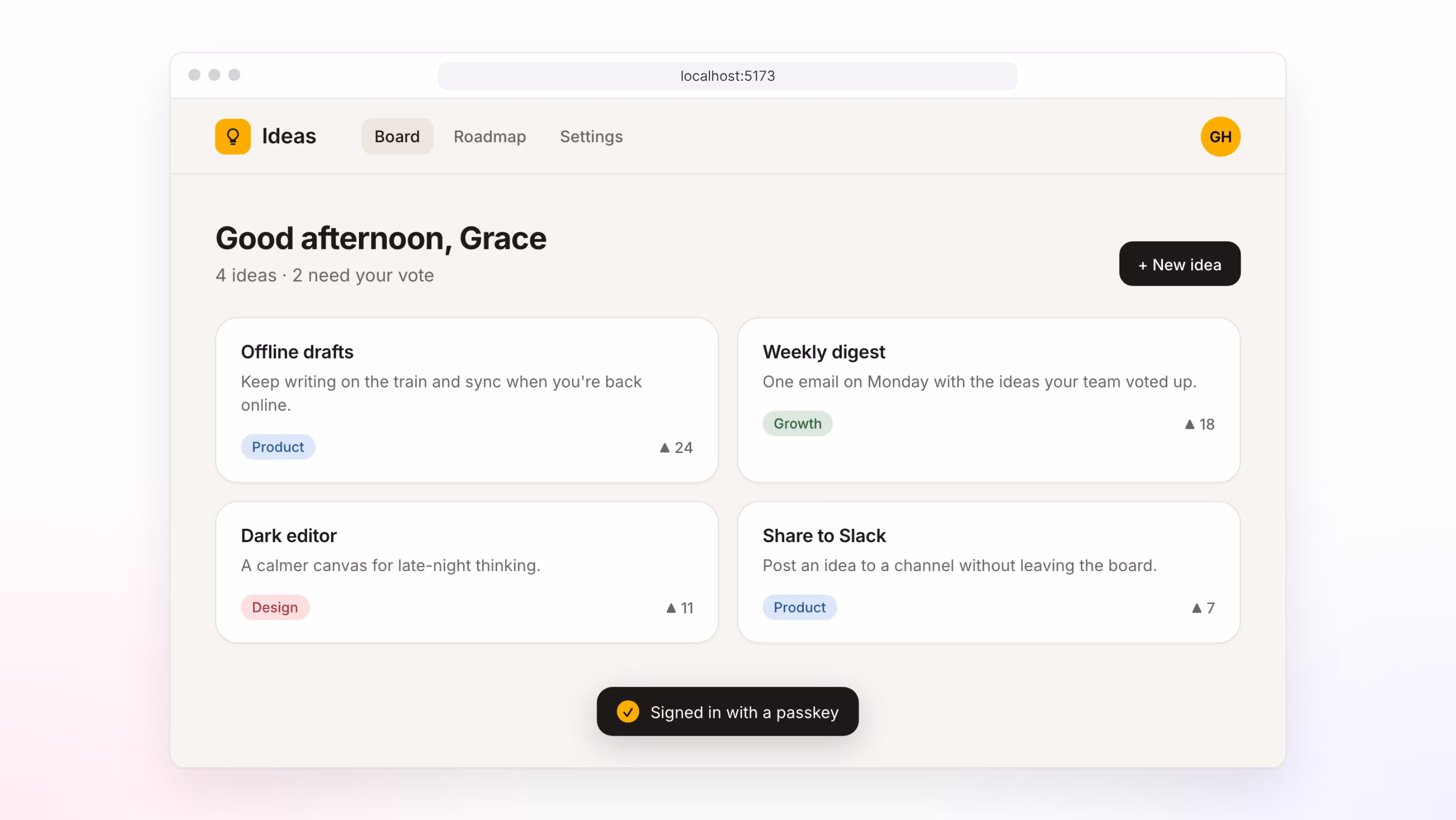Click the yellow lightbulb Ideas logo icon
The height and width of the screenshot is (820, 1456).
click(232, 136)
